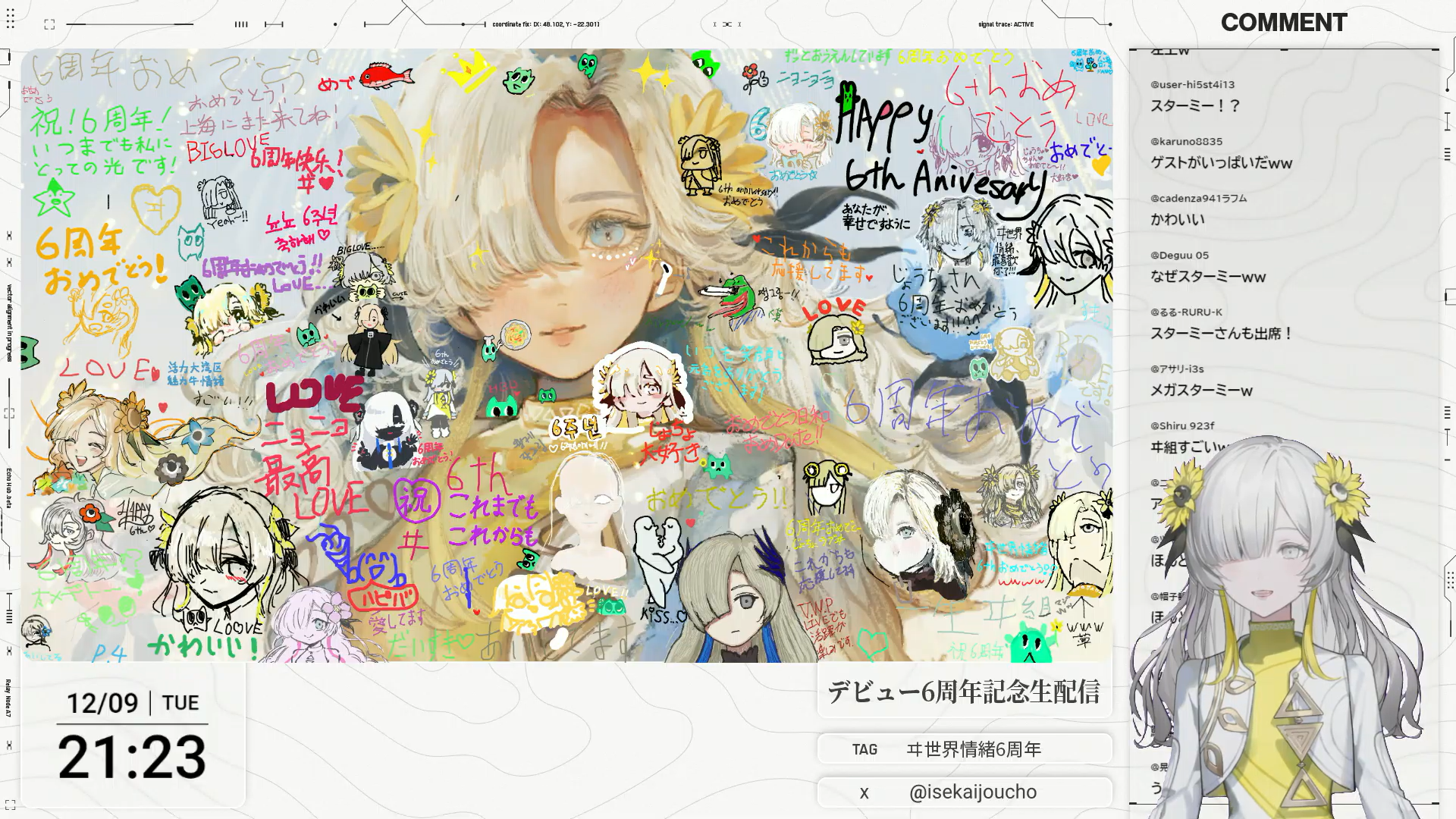
Task: Click the six-dot grip icon at top-left
Action: [11, 18]
